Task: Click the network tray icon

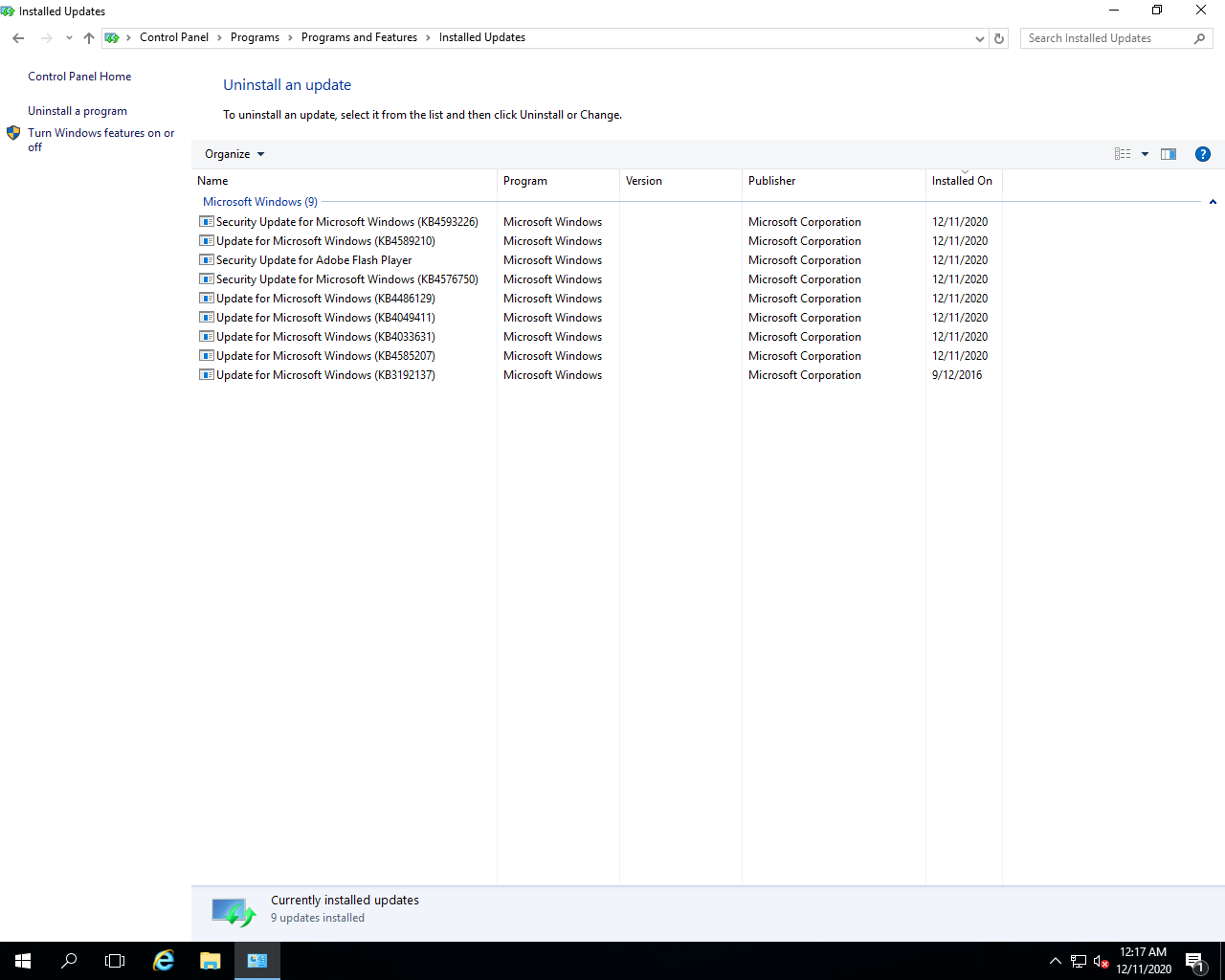Action: point(1079,961)
